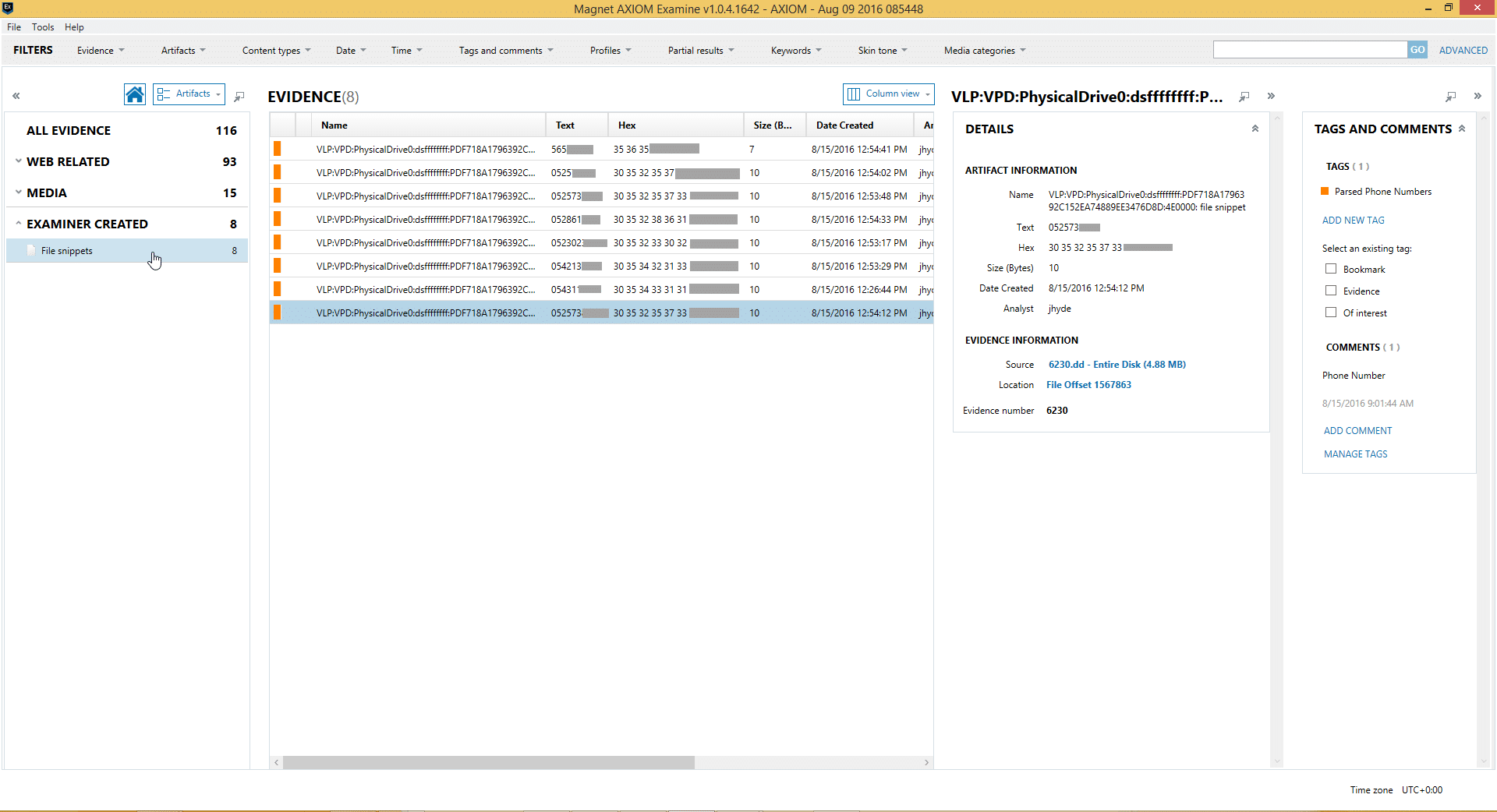Screen dimensions: 1497x812
Task: Pin the Tags and Comments panel
Action: point(1450,97)
